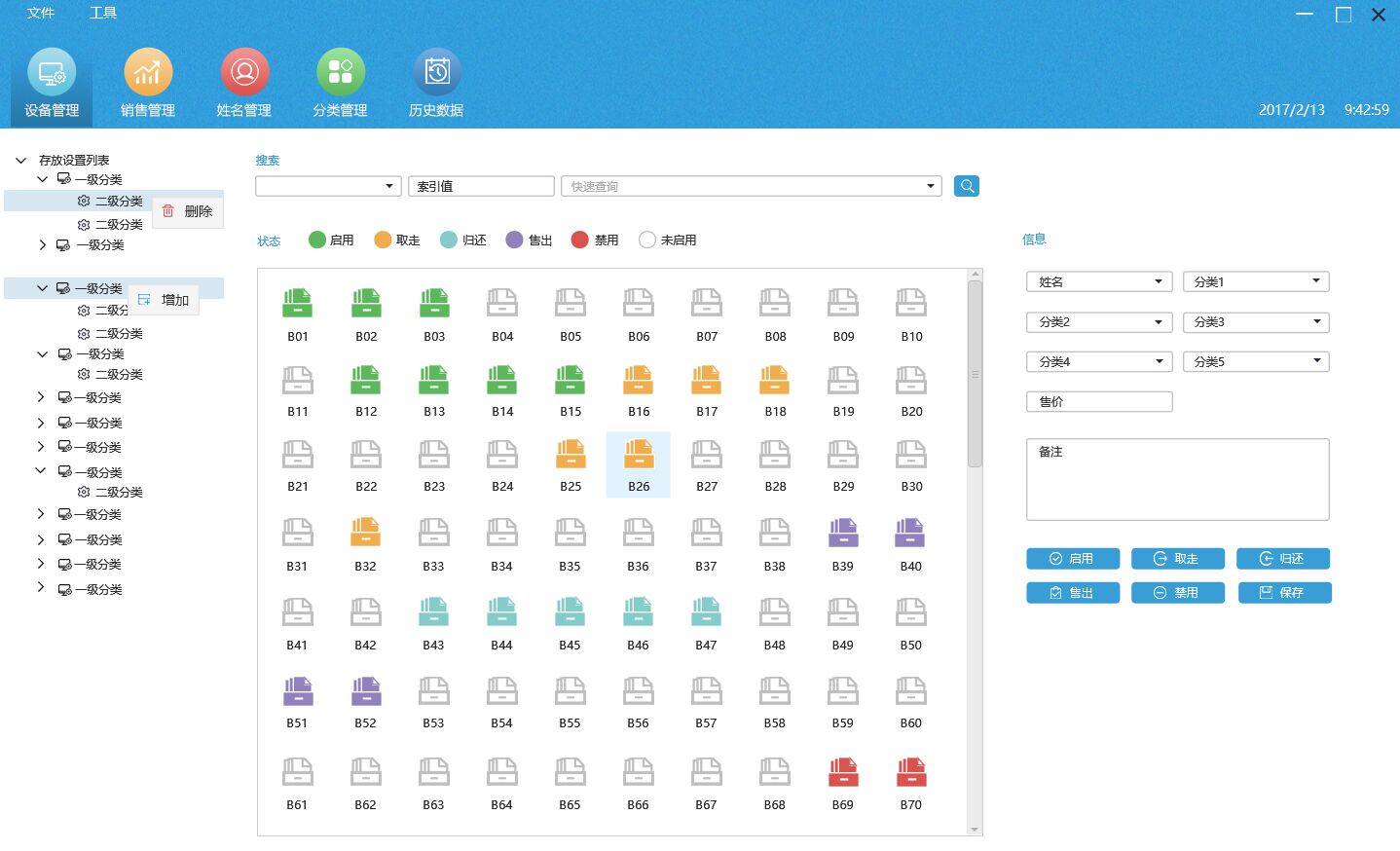Run search with the magnifier icon
This screenshot has height=851, width=1400.
966,185
